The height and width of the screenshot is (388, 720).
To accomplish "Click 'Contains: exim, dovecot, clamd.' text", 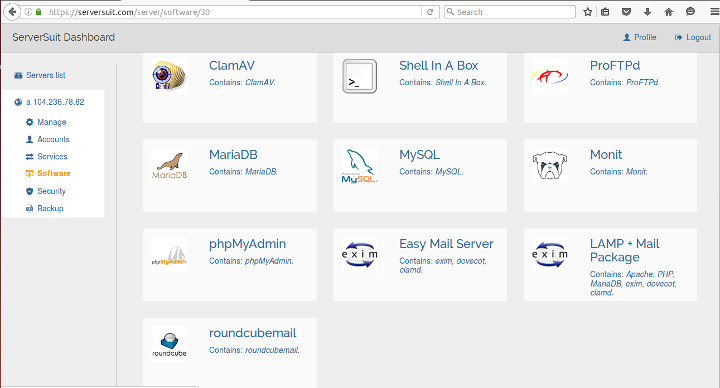I will [x=443, y=265].
